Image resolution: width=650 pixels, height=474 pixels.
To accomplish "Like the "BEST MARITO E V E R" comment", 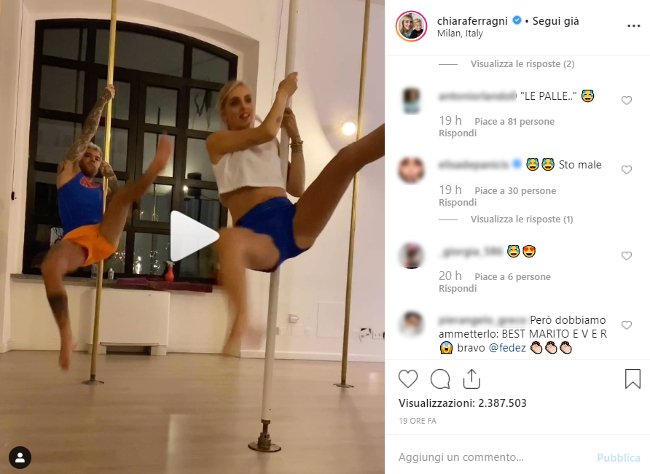I will [626, 325].
